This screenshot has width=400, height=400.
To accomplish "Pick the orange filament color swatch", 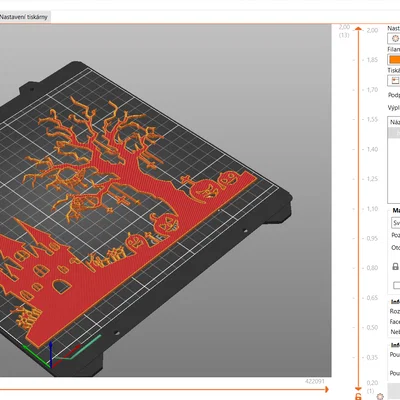I will [395, 60].
